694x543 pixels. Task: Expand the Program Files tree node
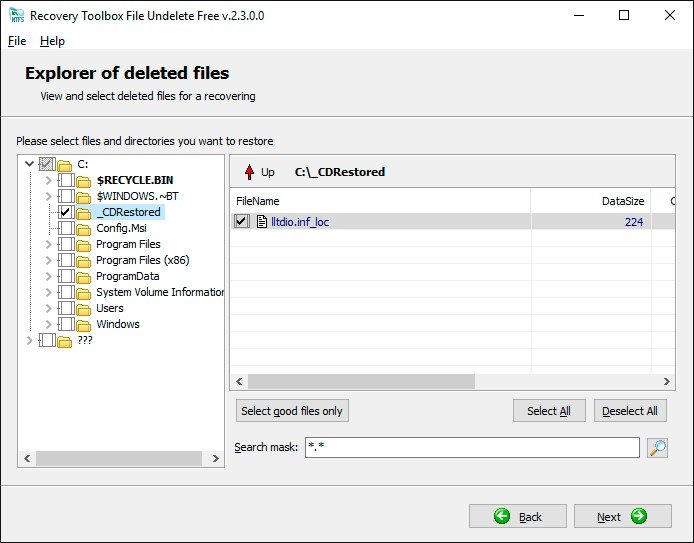tap(48, 244)
